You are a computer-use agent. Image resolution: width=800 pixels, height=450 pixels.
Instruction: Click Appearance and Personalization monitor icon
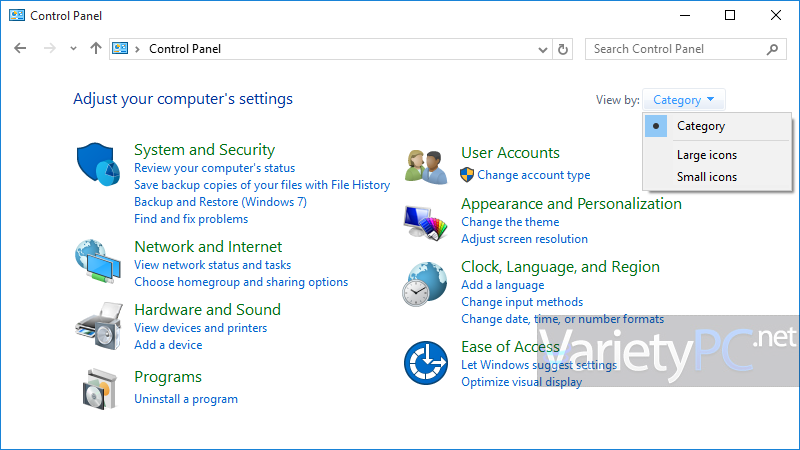[425, 222]
